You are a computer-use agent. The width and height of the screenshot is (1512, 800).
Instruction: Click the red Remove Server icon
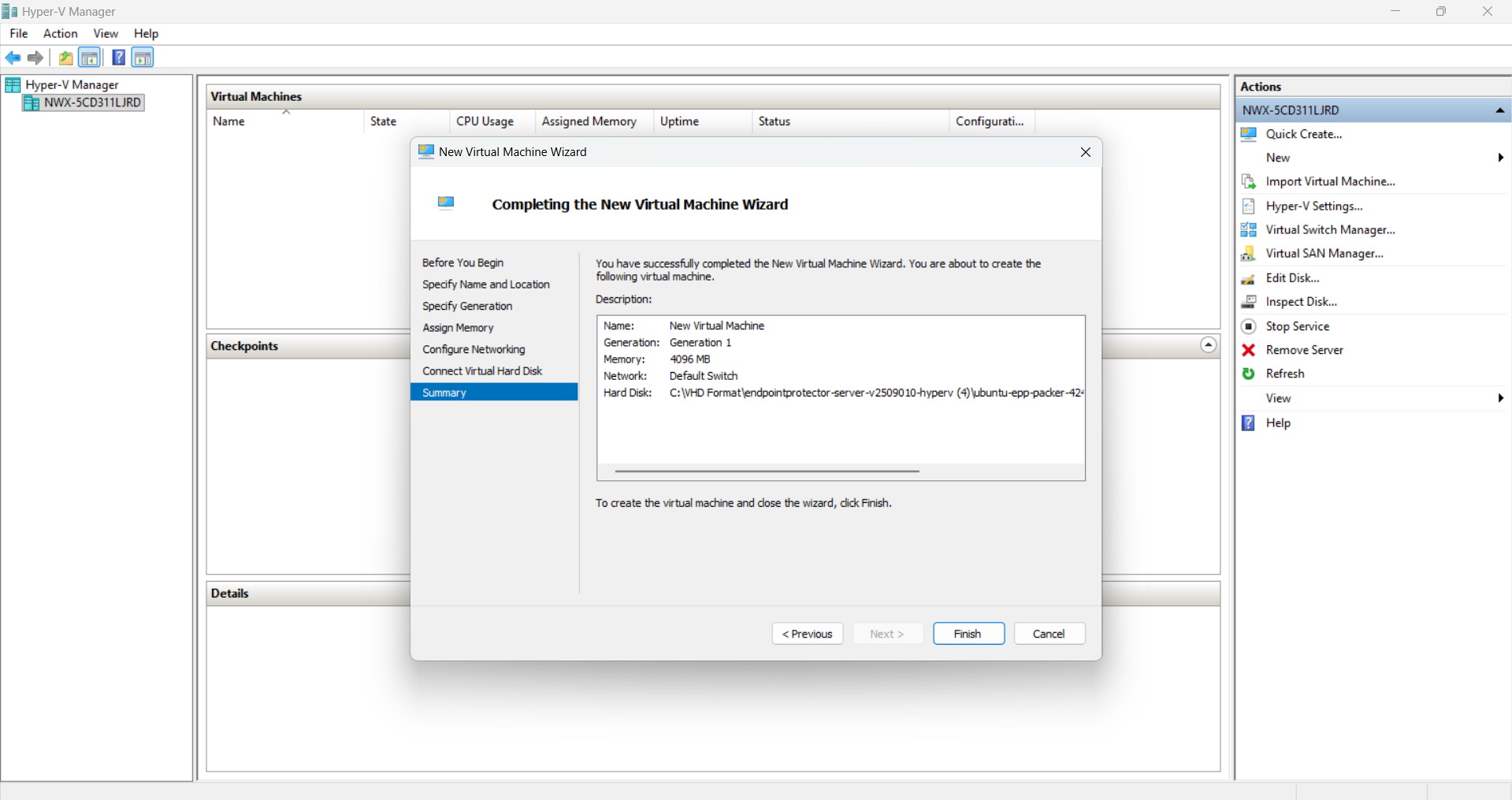coord(1248,350)
